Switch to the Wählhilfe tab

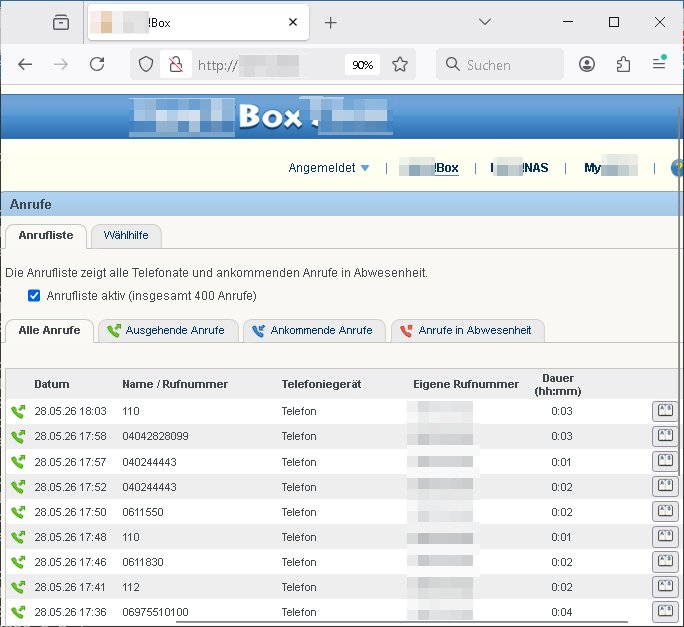pyautogui.click(x=126, y=236)
